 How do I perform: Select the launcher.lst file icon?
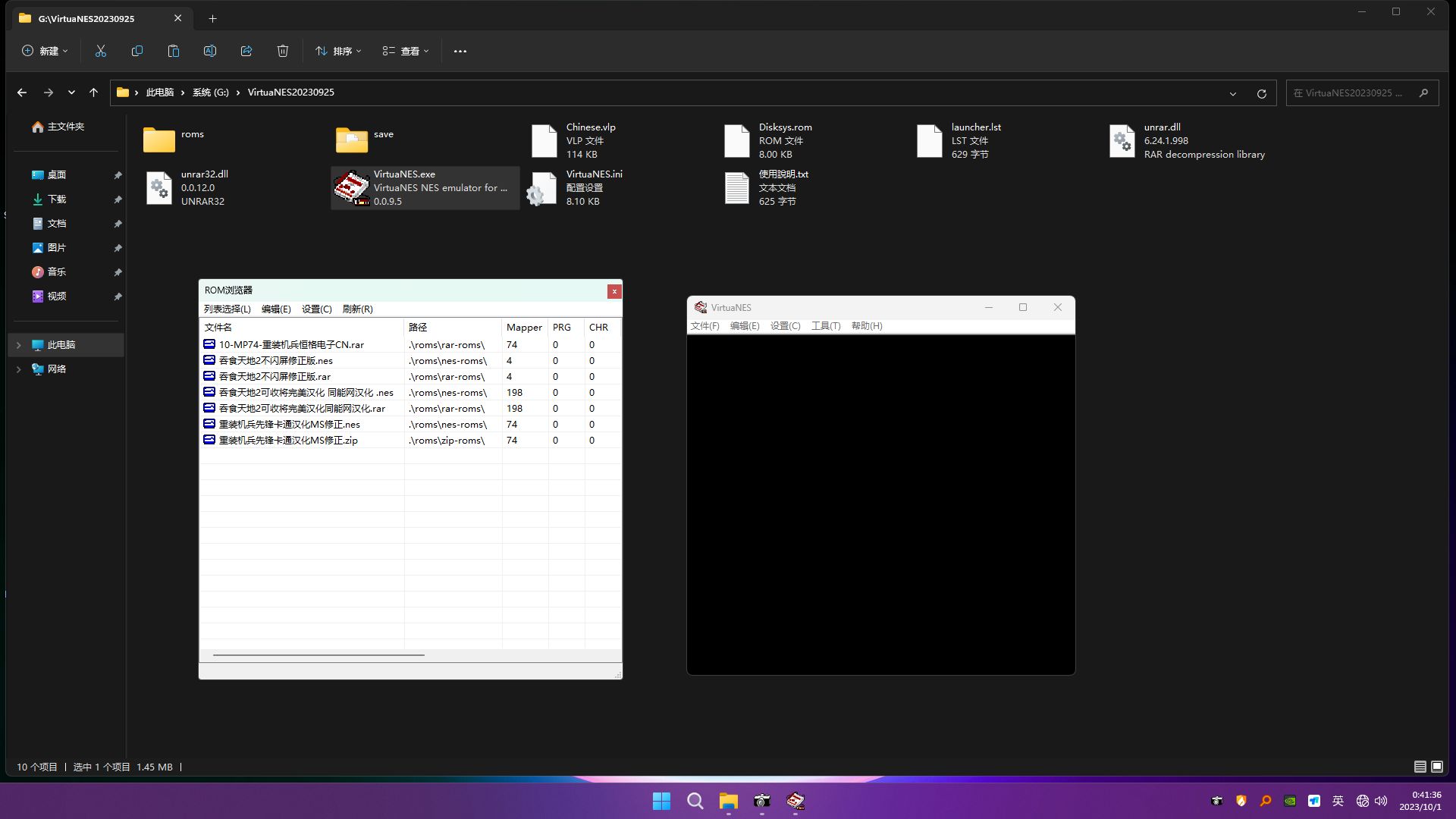click(930, 141)
